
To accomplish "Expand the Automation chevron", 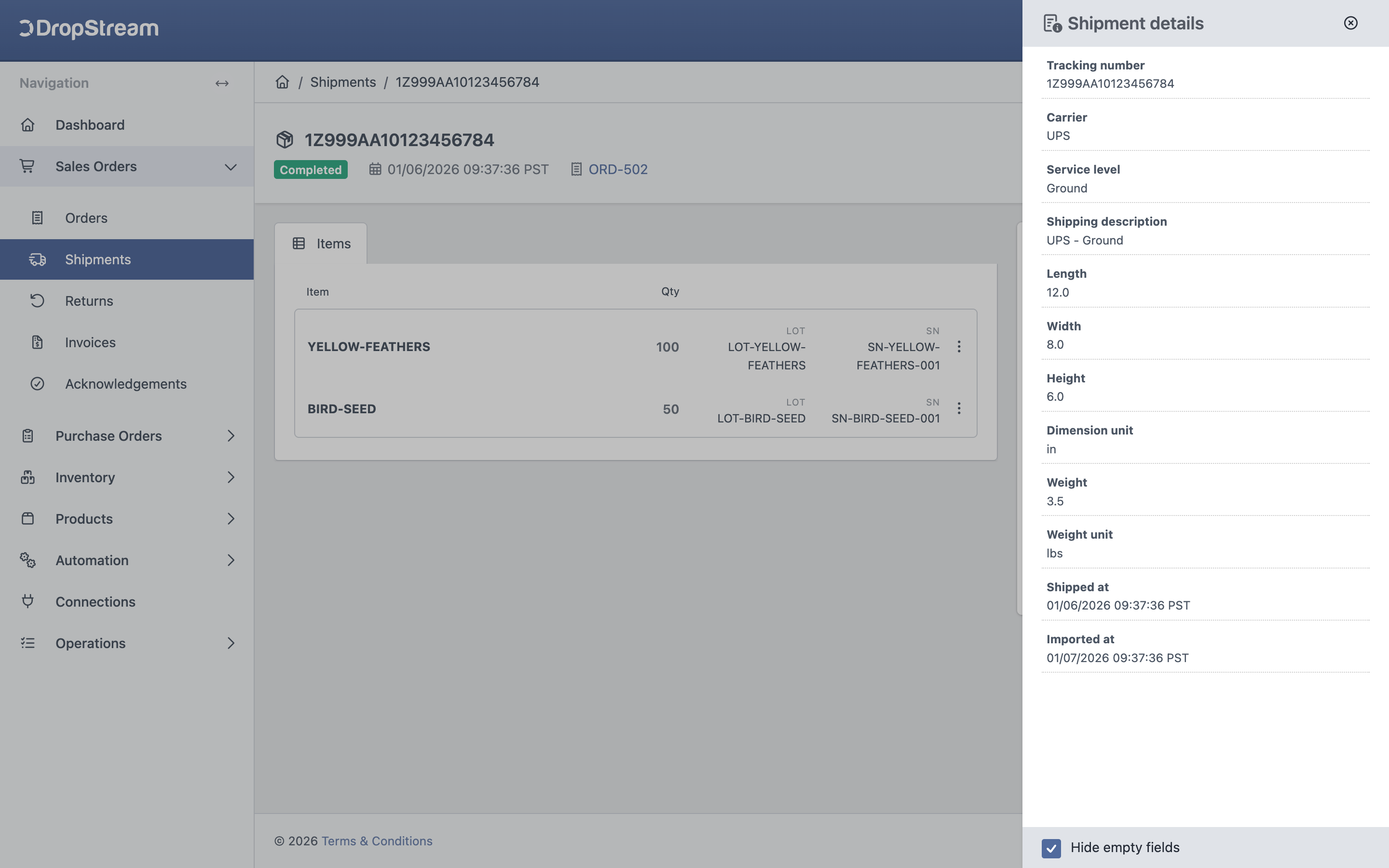I will click(x=231, y=560).
